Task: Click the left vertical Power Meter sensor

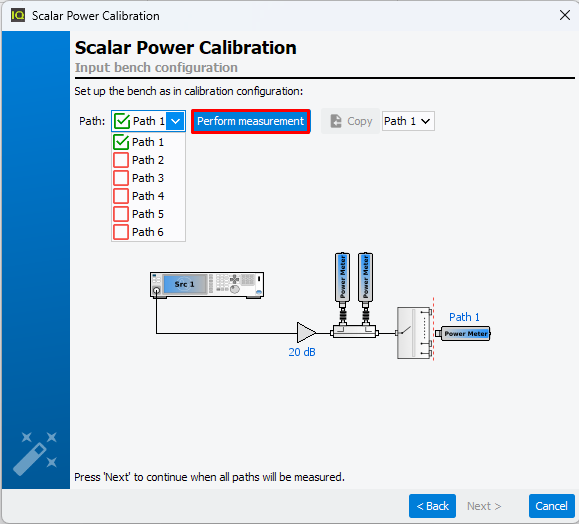Action: click(x=342, y=286)
